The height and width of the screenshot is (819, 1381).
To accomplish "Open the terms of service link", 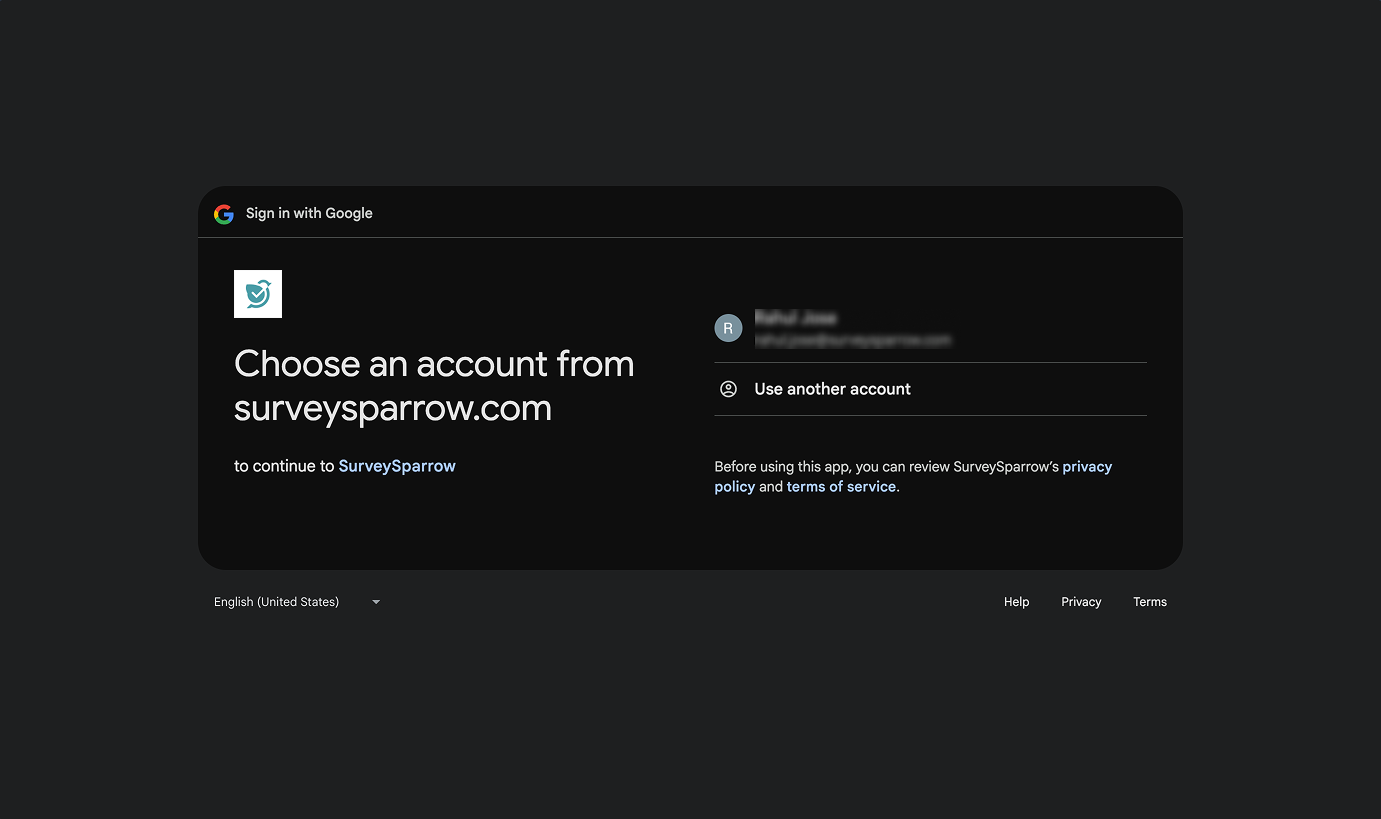I will [841, 487].
